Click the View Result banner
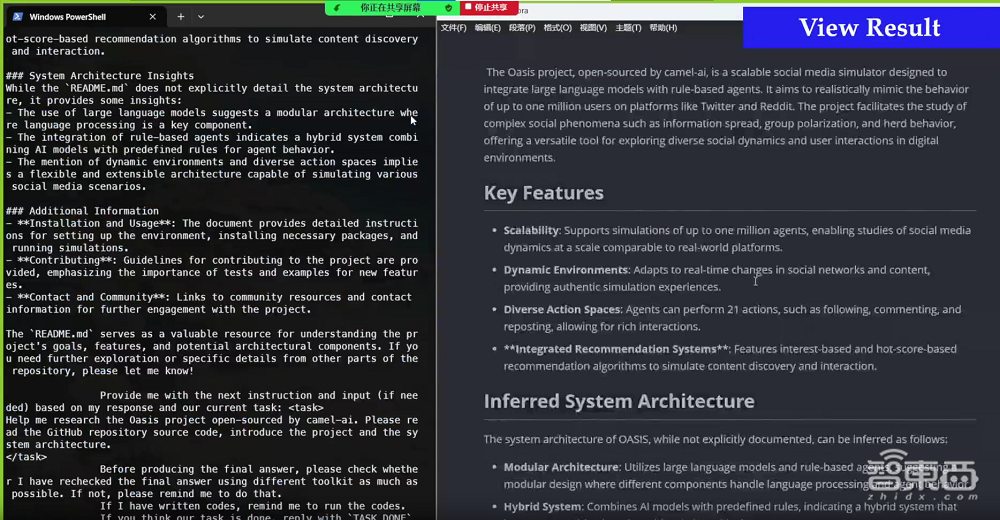 869,28
